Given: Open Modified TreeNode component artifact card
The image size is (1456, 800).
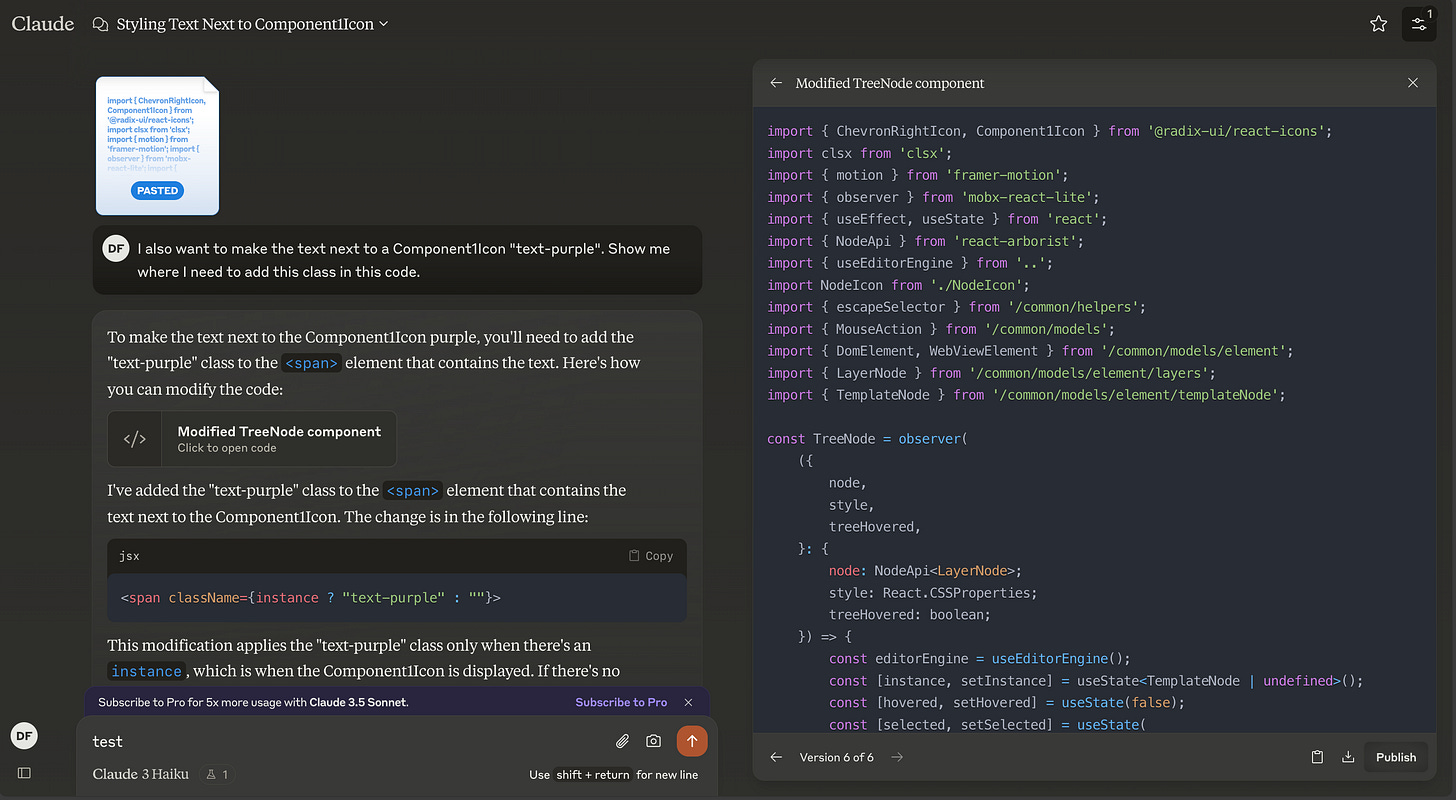Looking at the screenshot, I should pyautogui.click(x=252, y=439).
